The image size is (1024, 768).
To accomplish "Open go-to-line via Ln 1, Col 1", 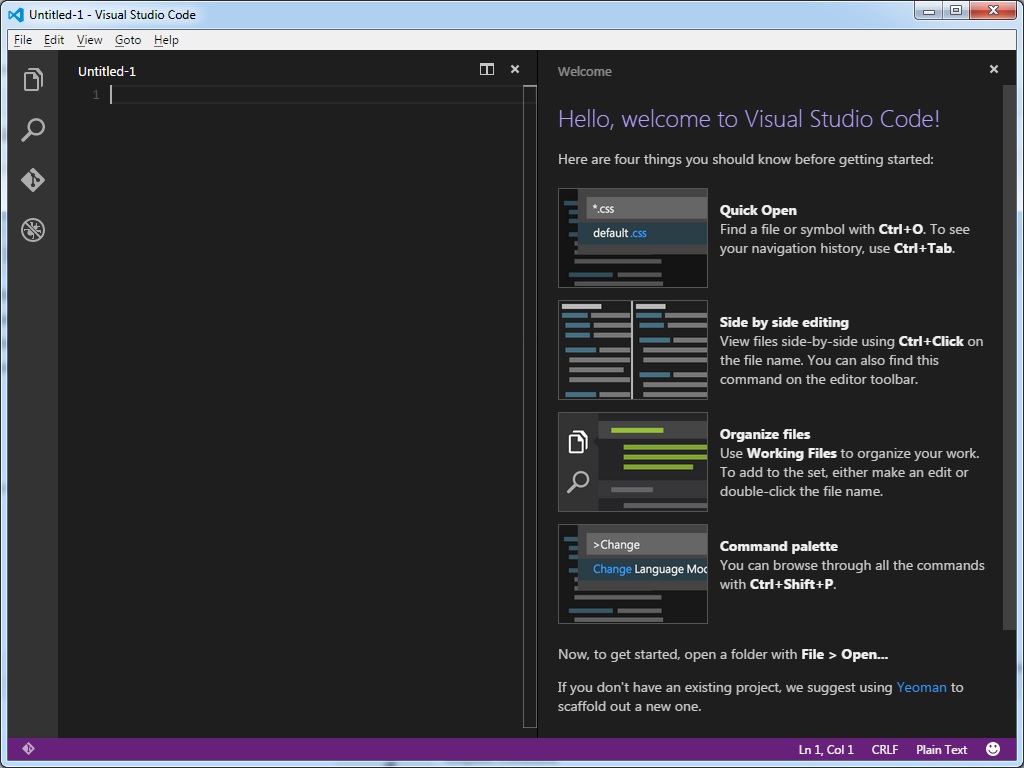I will tap(825, 749).
